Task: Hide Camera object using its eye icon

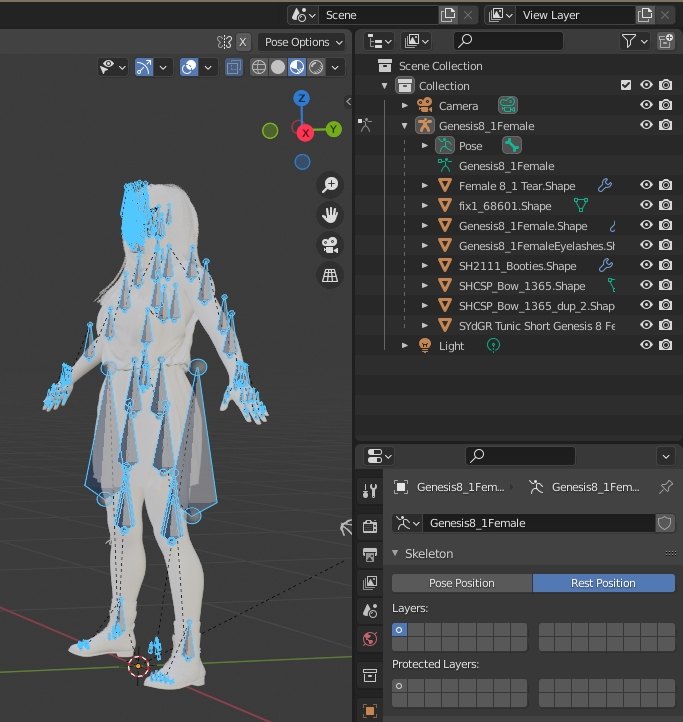Action: point(647,106)
